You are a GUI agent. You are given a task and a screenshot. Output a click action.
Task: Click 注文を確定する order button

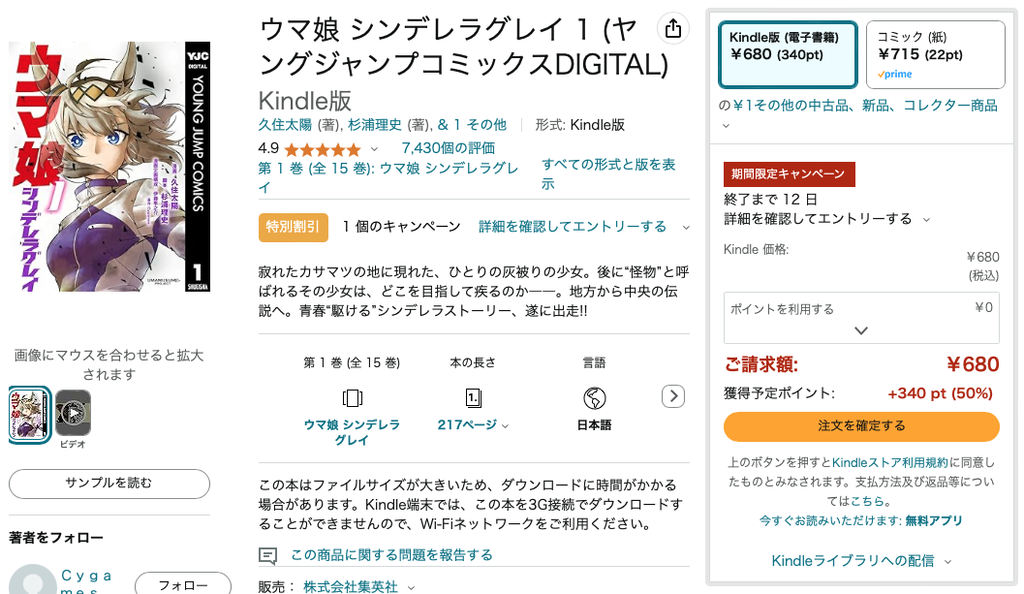(861, 426)
